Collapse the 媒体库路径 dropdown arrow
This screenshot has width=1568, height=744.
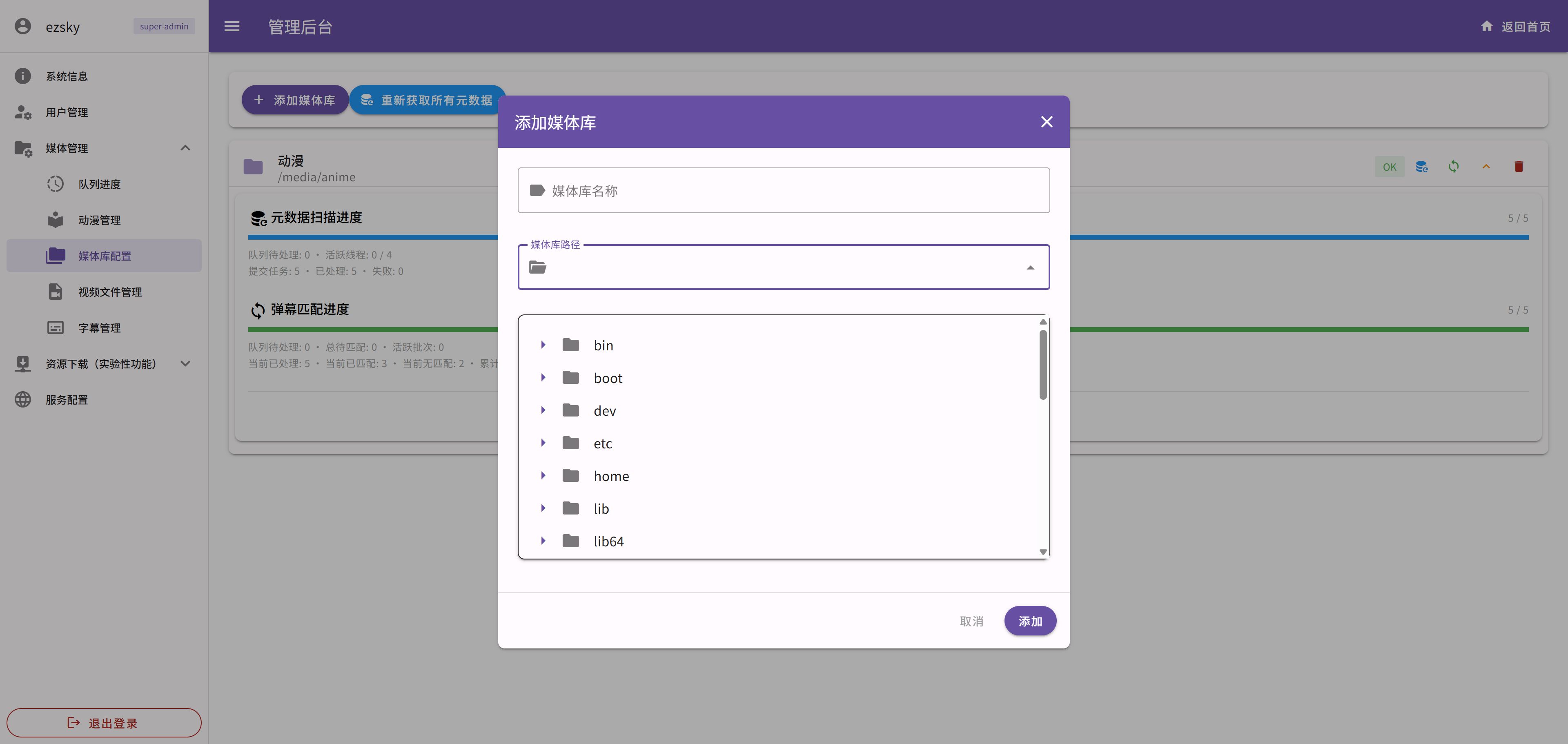[1030, 267]
